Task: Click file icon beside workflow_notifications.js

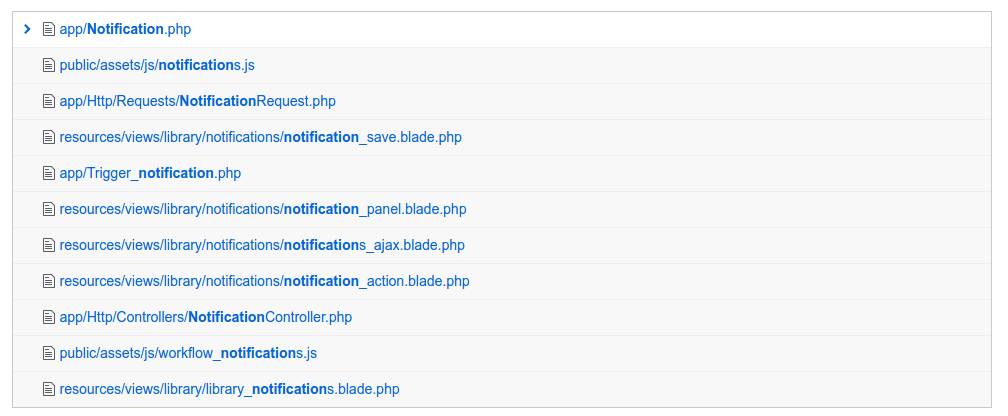Action: pyautogui.click(x=48, y=354)
